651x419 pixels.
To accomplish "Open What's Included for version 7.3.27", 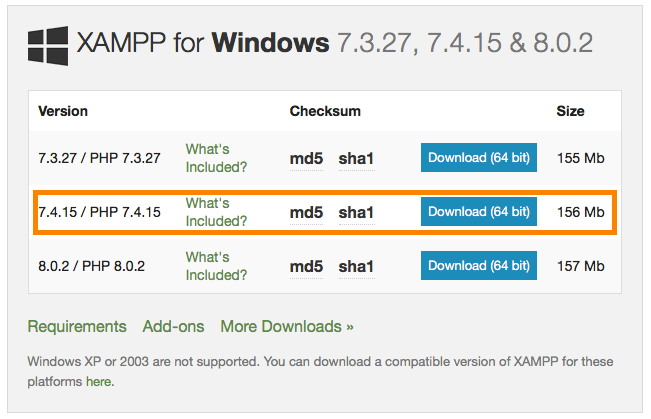I will [216, 158].
